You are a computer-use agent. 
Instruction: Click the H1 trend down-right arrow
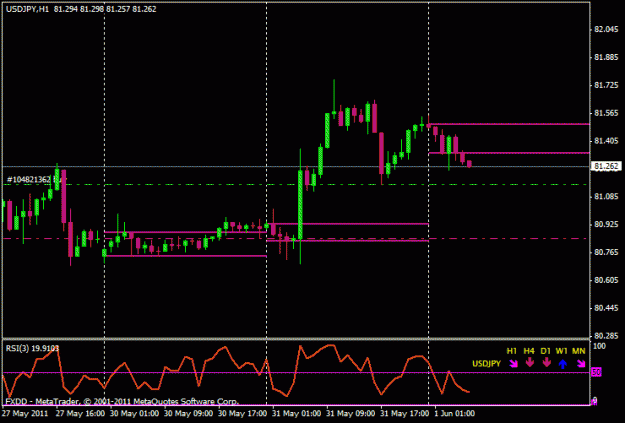pos(513,364)
